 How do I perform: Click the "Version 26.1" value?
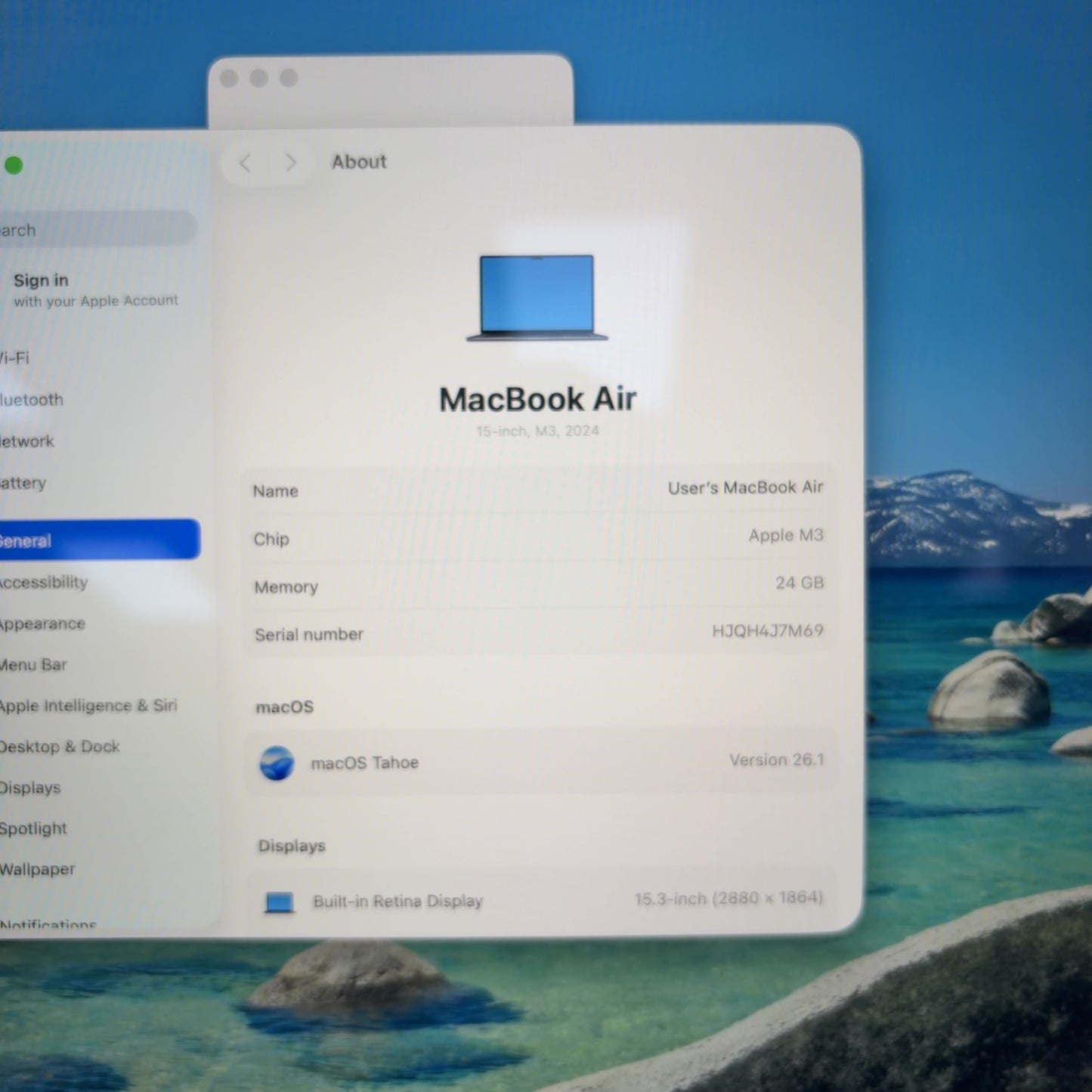pyautogui.click(x=777, y=759)
